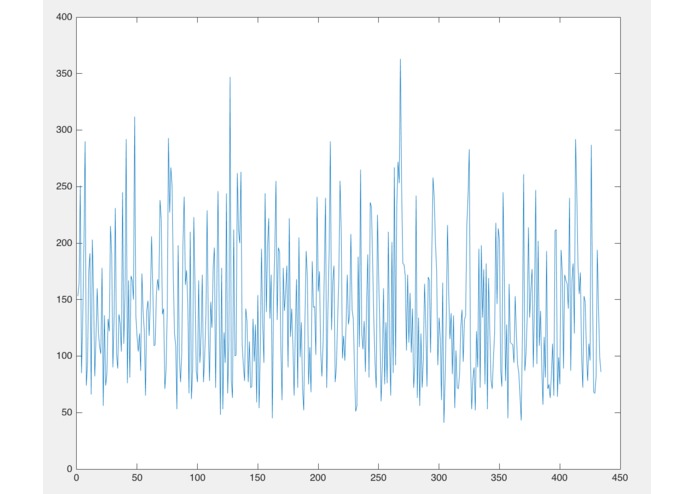The width and height of the screenshot is (695, 494).
Task: Click the x-axis tick label 300
Action: 439,478
